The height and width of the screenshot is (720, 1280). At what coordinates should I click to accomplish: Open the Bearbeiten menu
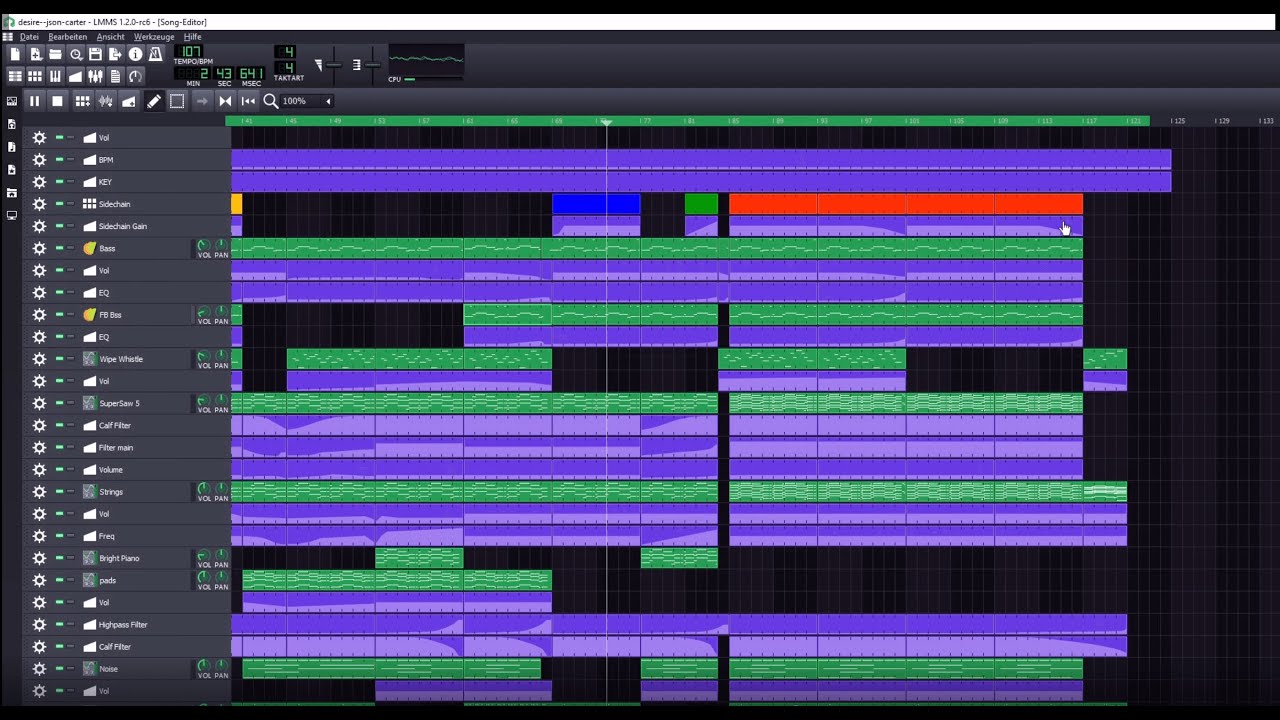click(x=67, y=37)
